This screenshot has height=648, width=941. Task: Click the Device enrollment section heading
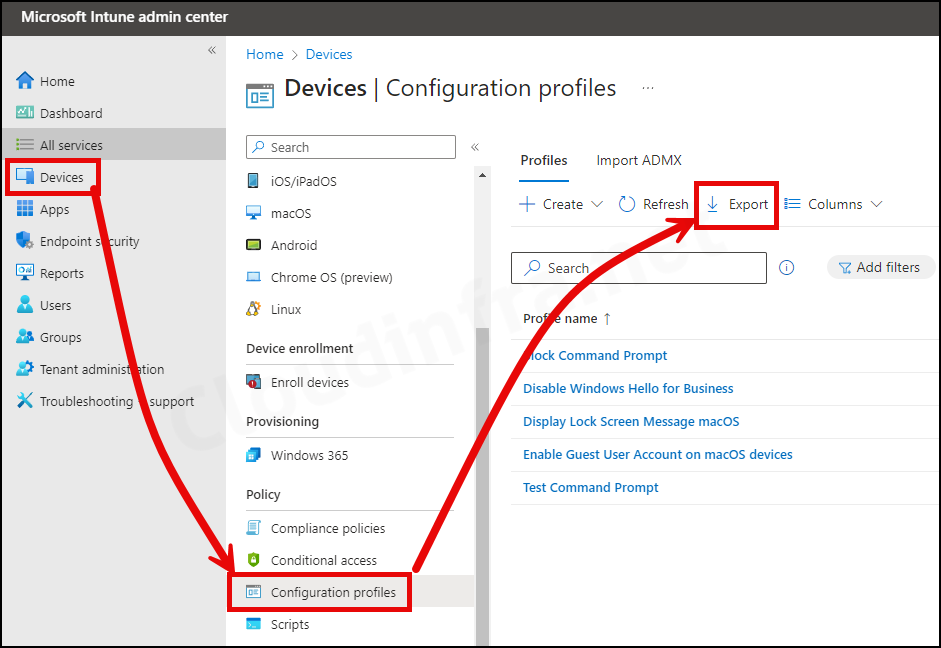[x=299, y=348]
